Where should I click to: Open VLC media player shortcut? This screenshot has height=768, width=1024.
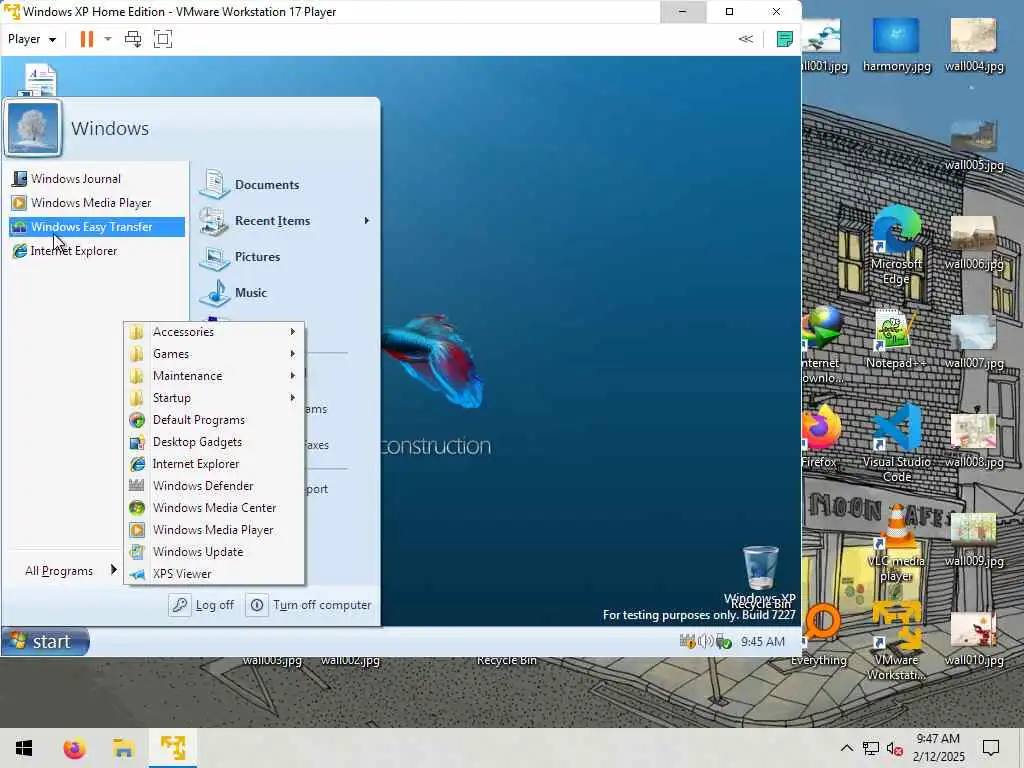coord(896,543)
